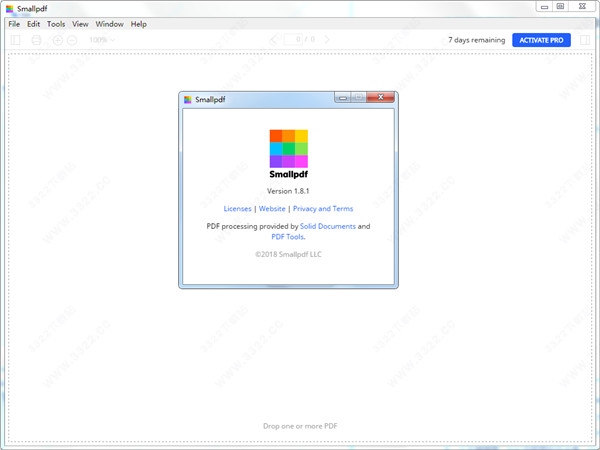
Task: Click the Version 1.8.1 text
Action: tap(288, 191)
